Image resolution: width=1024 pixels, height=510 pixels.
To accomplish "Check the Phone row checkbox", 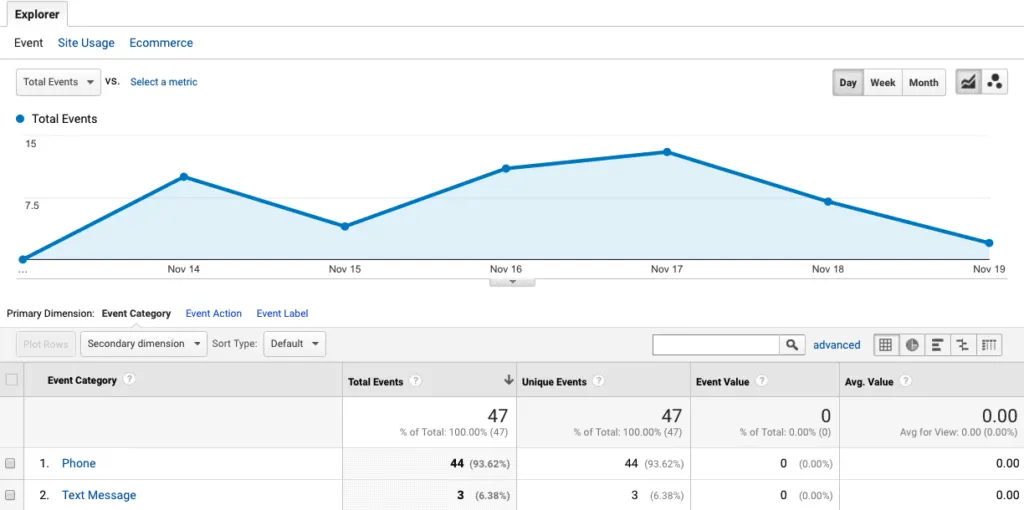I will 11,464.
